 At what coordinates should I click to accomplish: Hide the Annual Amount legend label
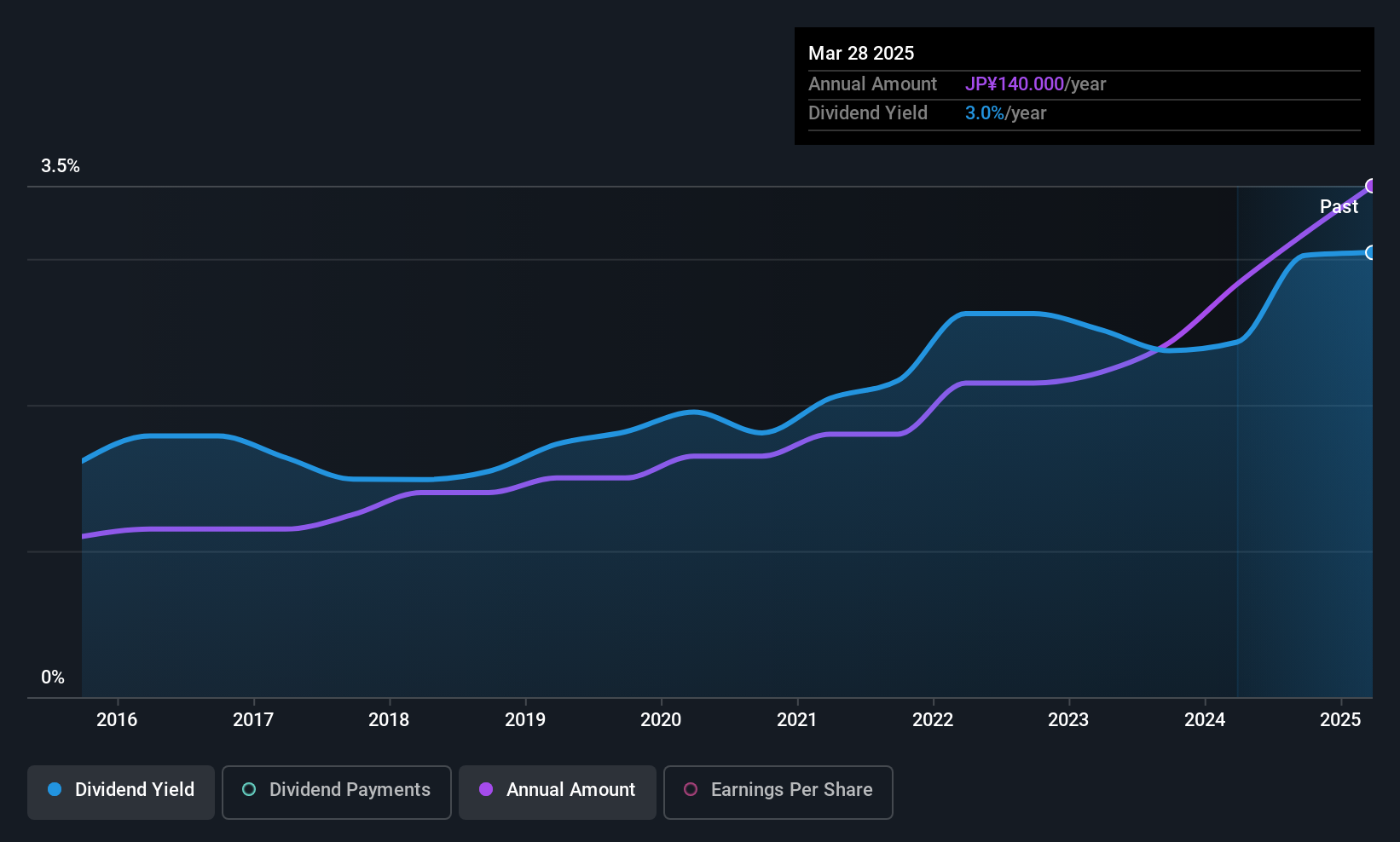point(570,790)
